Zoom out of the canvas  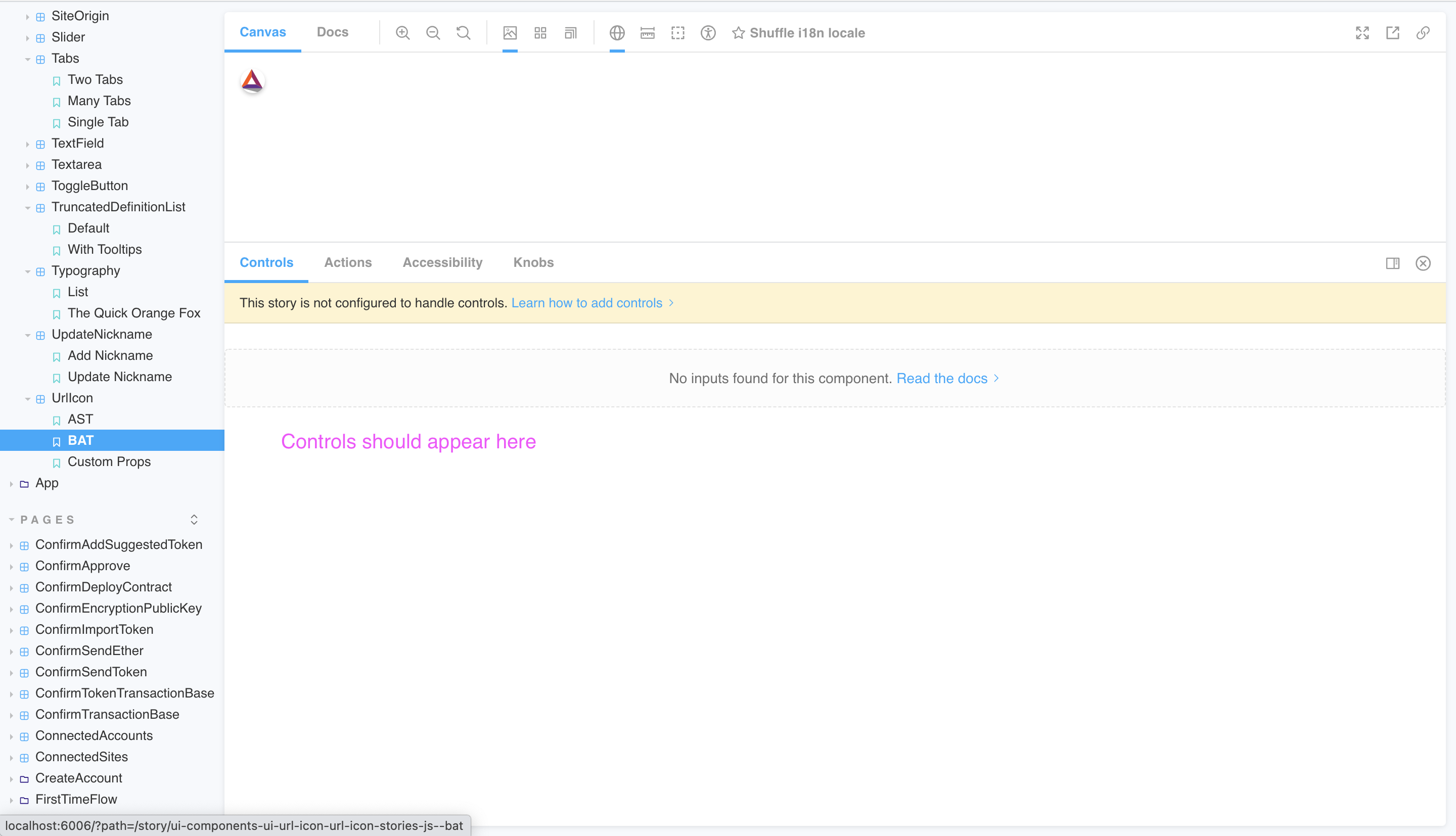(x=433, y=33)
